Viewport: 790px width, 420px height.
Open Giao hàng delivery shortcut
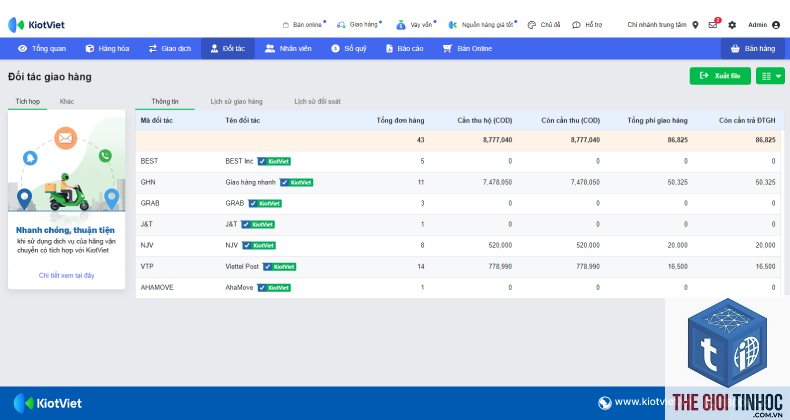click(x=359, y=24)
